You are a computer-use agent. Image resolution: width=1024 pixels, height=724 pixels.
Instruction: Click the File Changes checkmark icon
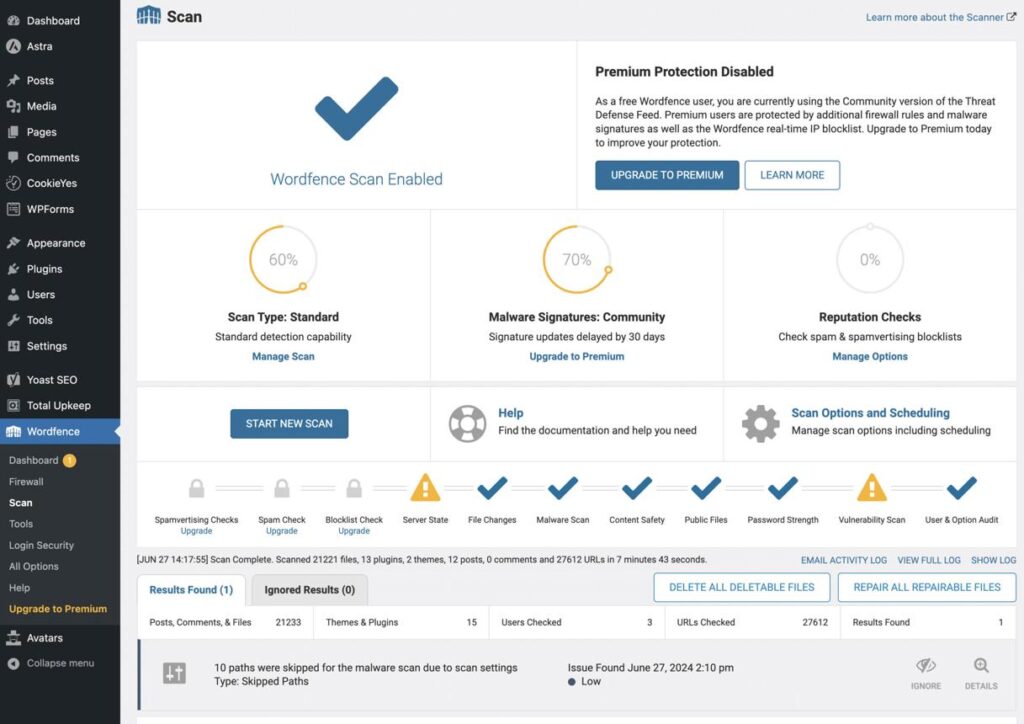point(492,488)
